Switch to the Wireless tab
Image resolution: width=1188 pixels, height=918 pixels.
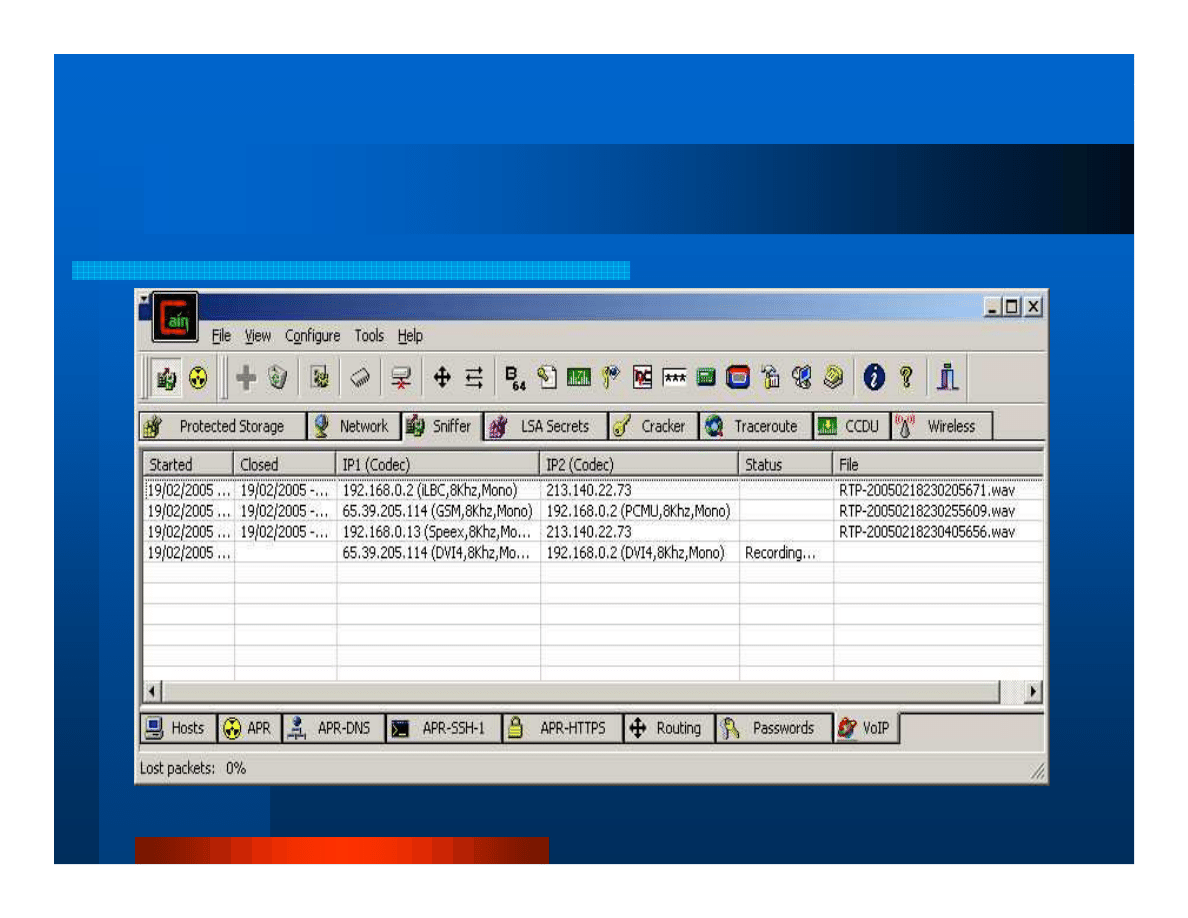point(939,427)
